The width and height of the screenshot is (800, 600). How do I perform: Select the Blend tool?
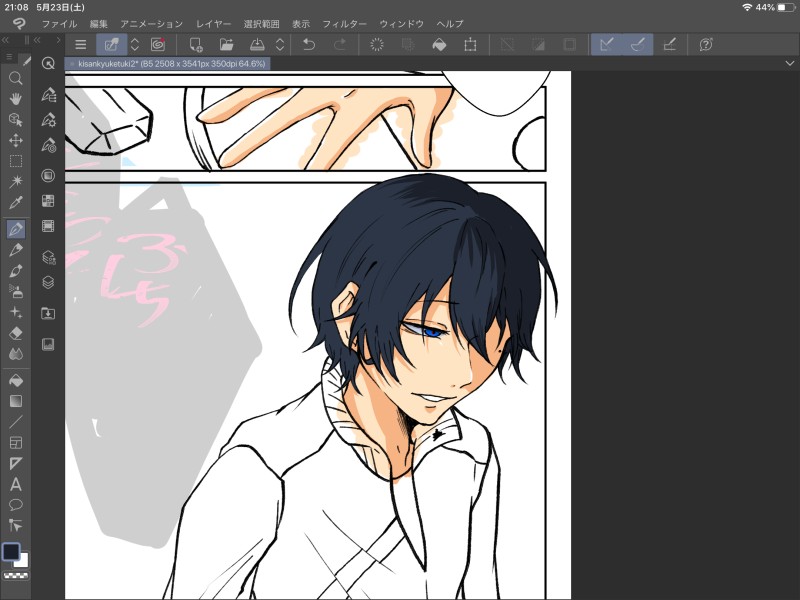pos(16,354)
